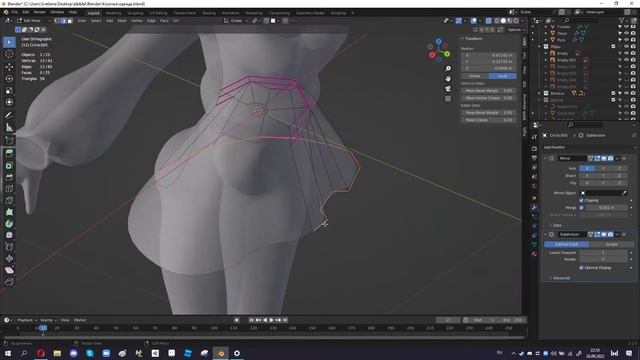Toggle Mirror Axis X button

[587, 168]
